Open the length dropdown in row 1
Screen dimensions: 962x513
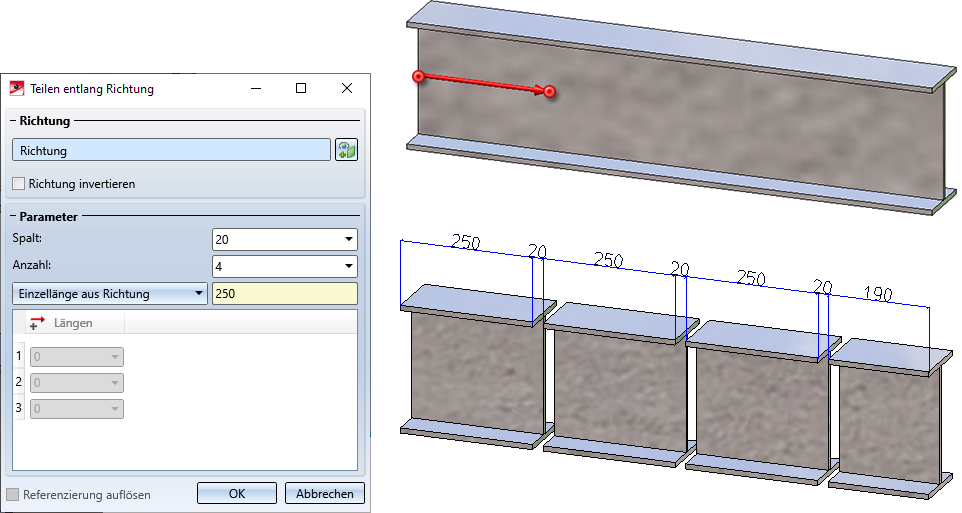click(x=77, y=357)
